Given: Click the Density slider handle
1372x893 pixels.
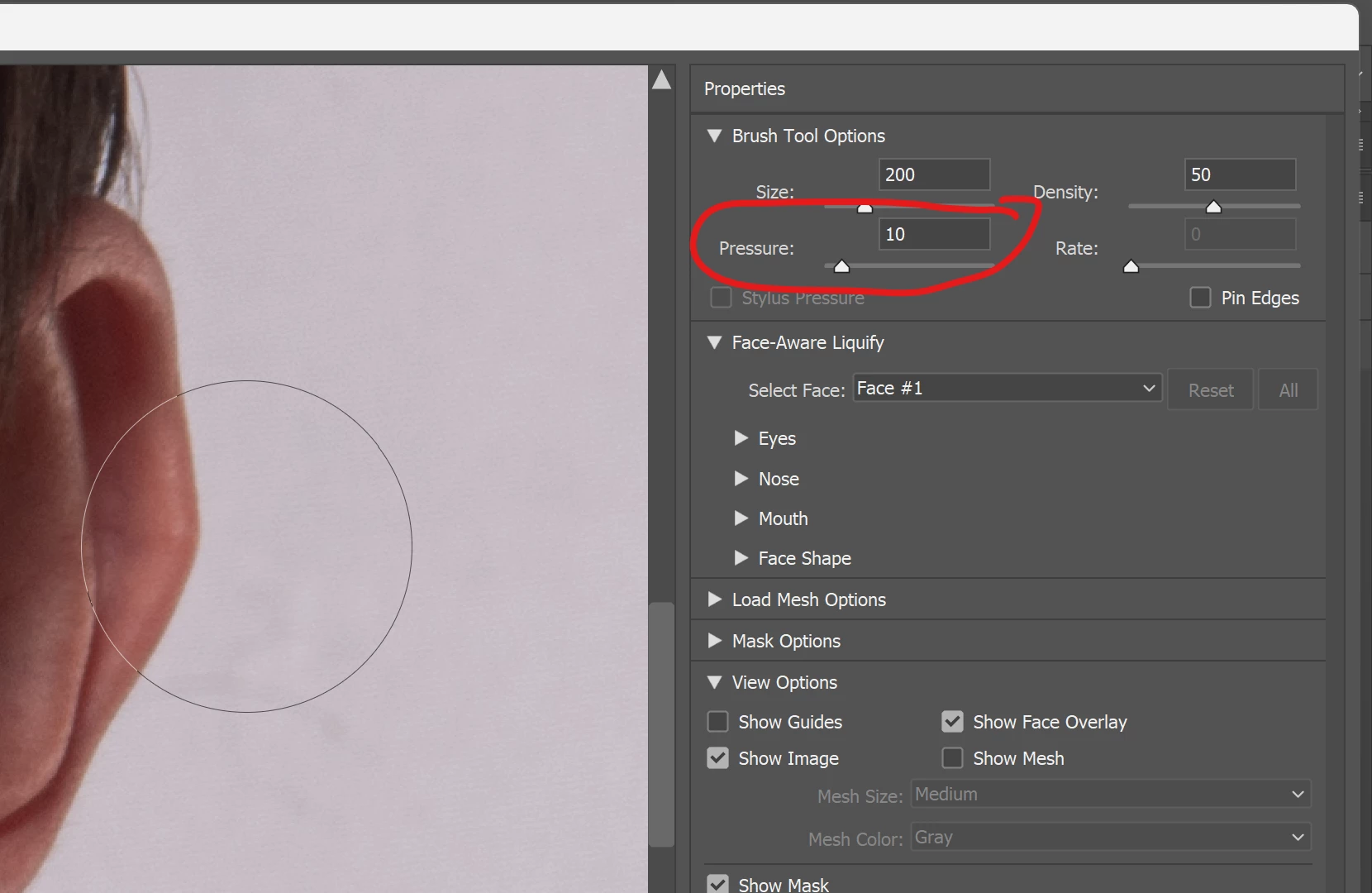Looking at the screenshot, I should click(1213, 207).
